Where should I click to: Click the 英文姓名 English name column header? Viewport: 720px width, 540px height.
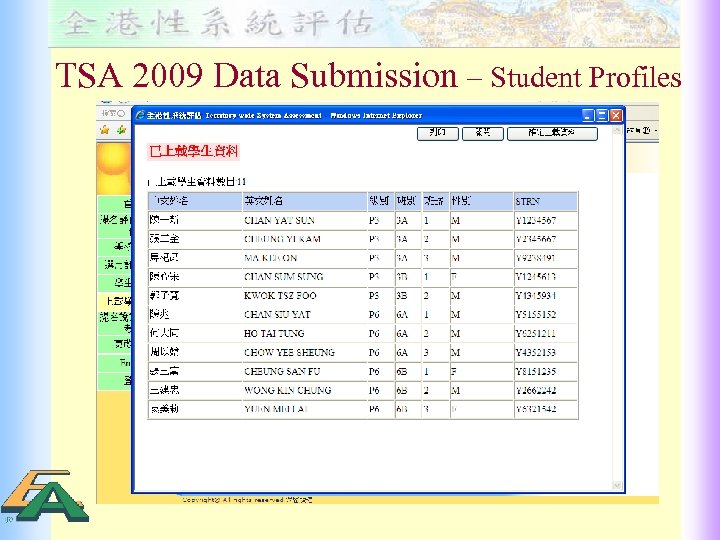304,202
